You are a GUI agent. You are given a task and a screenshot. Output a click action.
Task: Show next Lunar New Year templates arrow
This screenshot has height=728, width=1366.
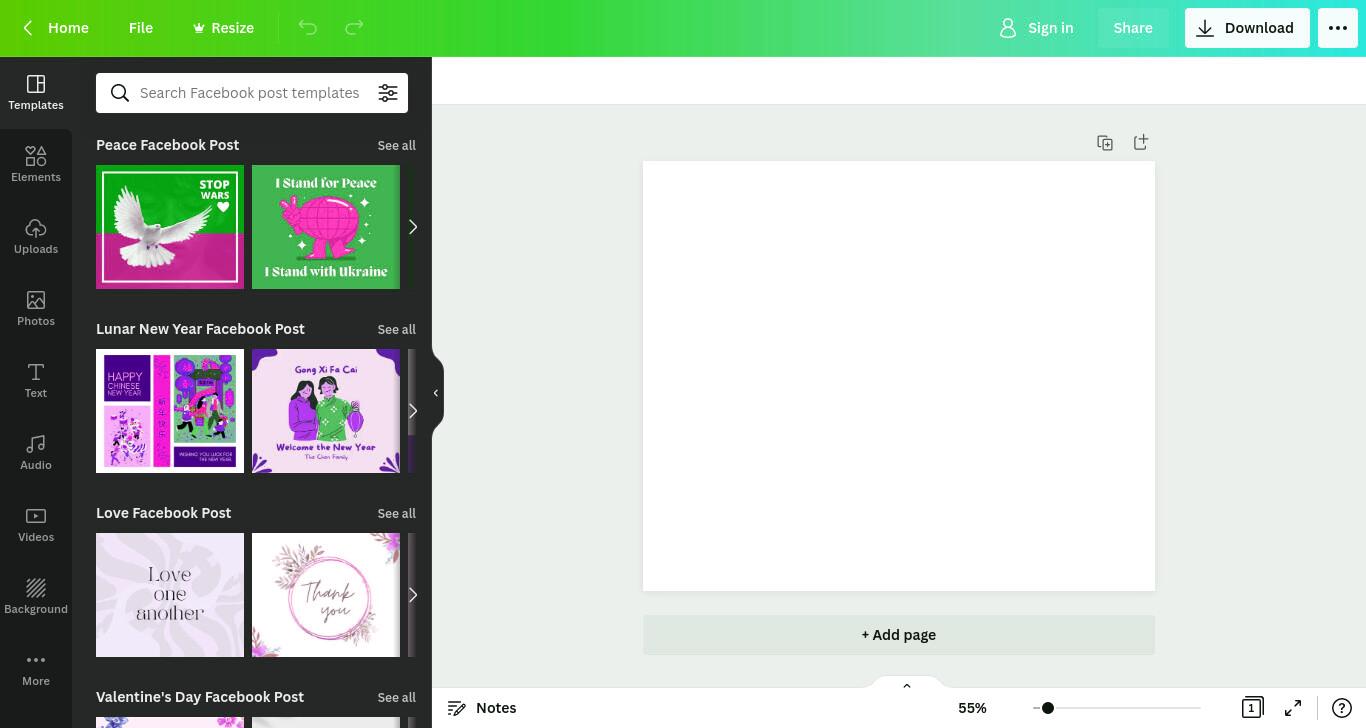point(413,411)
